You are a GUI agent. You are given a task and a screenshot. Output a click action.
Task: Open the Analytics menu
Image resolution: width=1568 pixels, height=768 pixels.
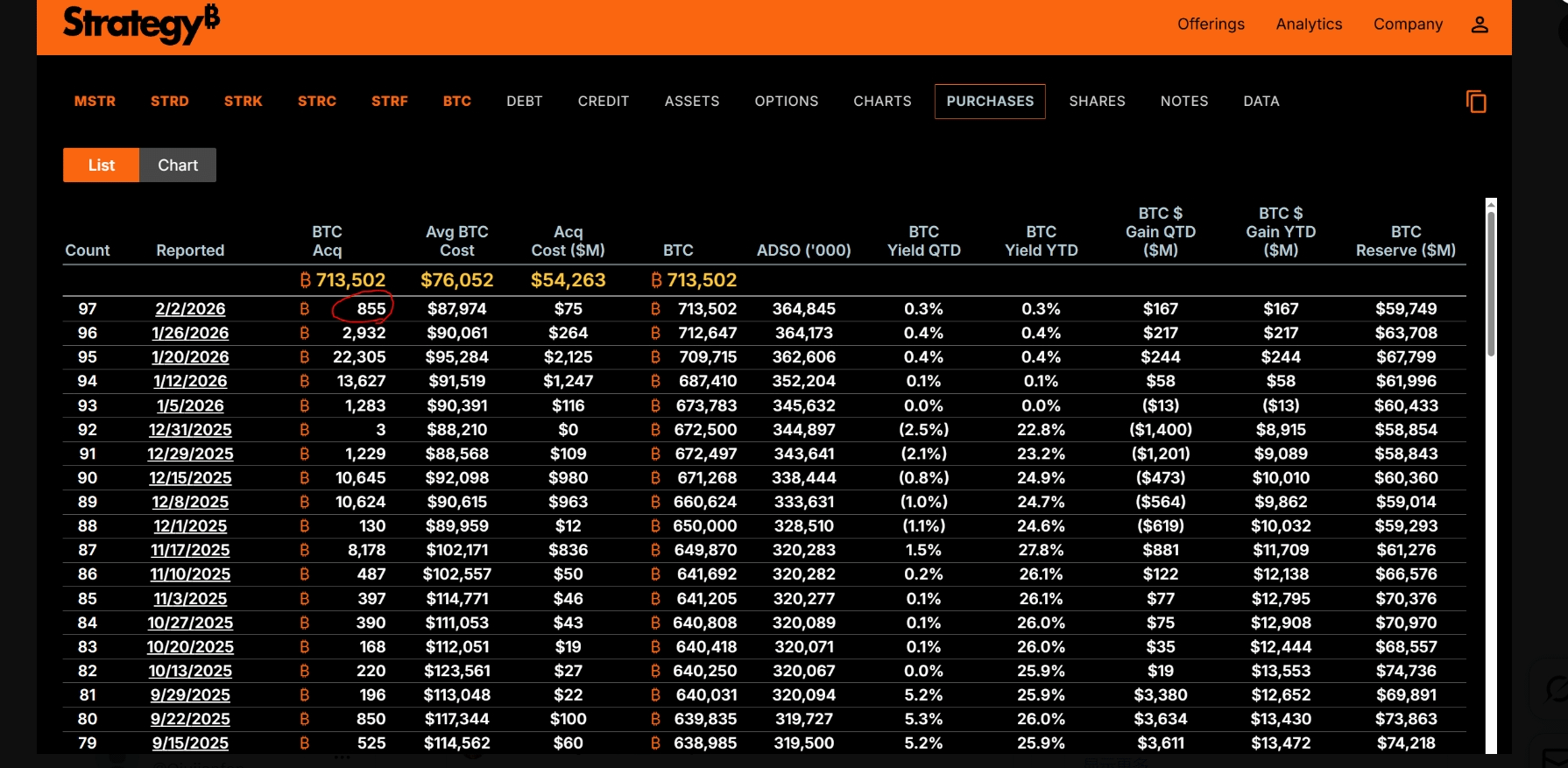point(1309,25)
